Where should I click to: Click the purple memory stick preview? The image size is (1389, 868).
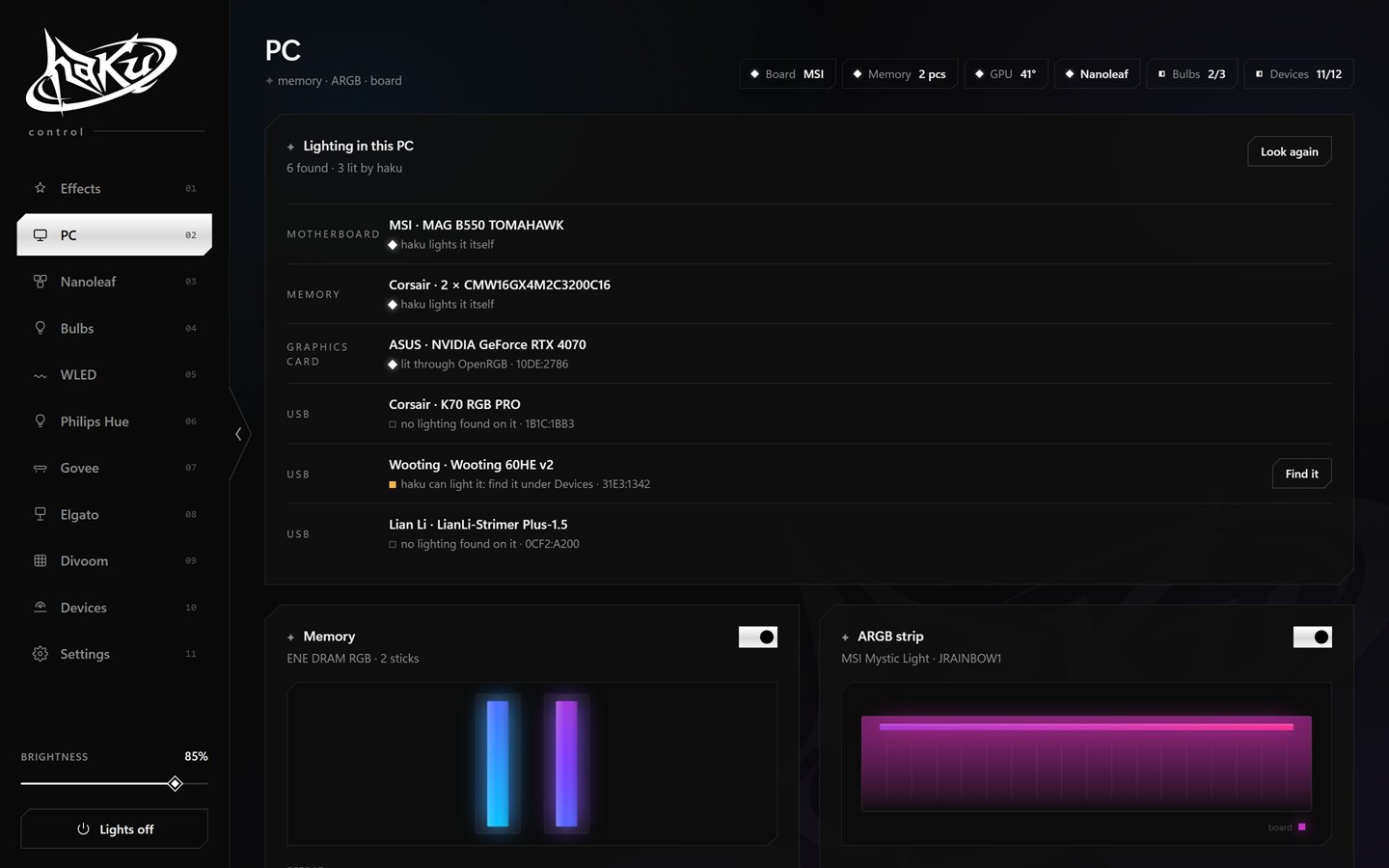click(566, 763)
